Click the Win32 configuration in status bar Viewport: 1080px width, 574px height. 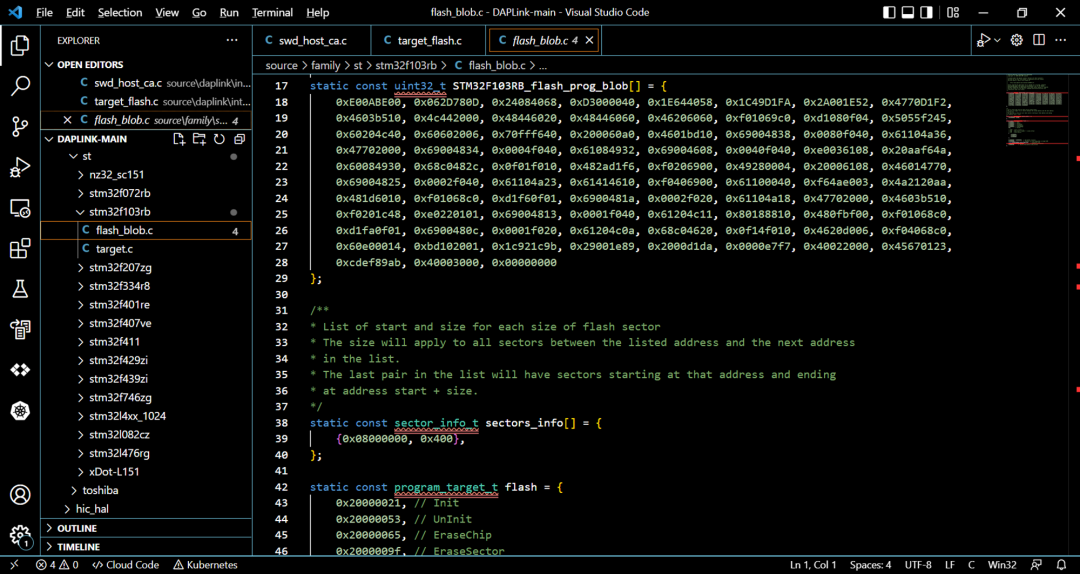(1002, 565)
